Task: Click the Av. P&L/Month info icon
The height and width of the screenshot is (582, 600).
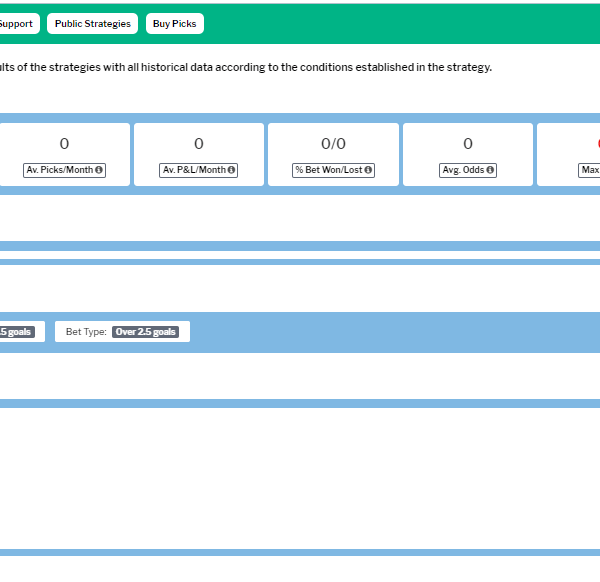Action: pos(231,170)
